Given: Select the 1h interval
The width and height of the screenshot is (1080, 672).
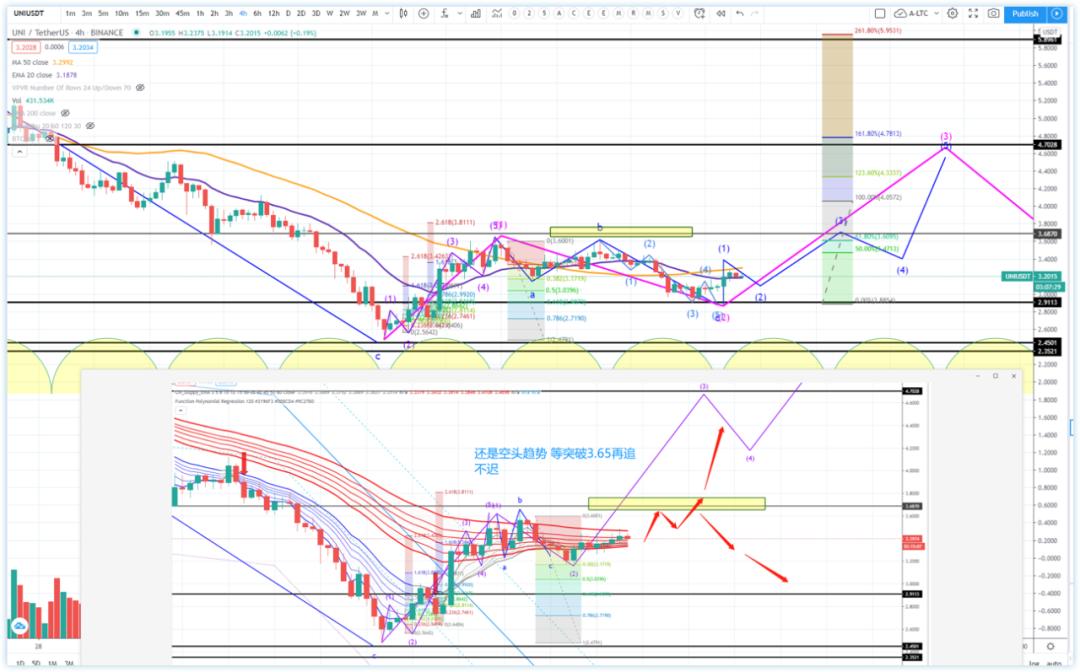Looking at the screenshot, I should [200, 13].
